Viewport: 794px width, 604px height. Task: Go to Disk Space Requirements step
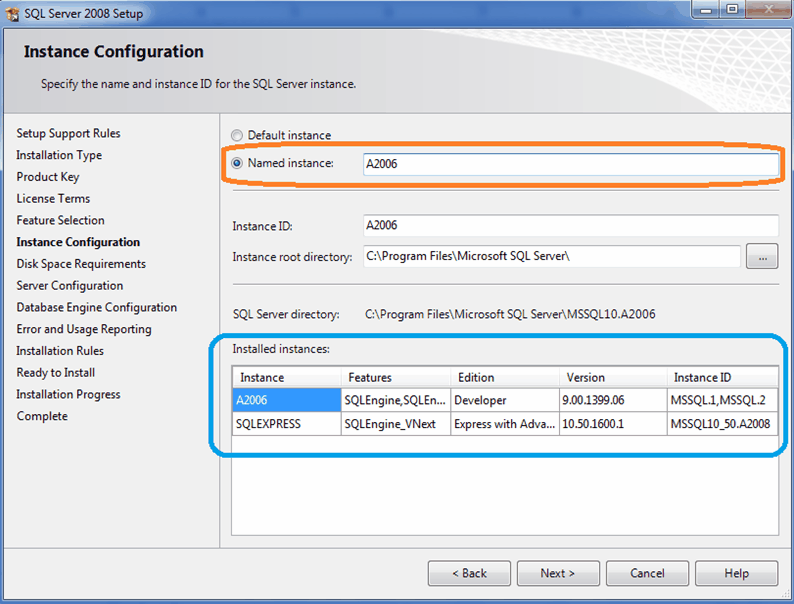tap(81, 264)
